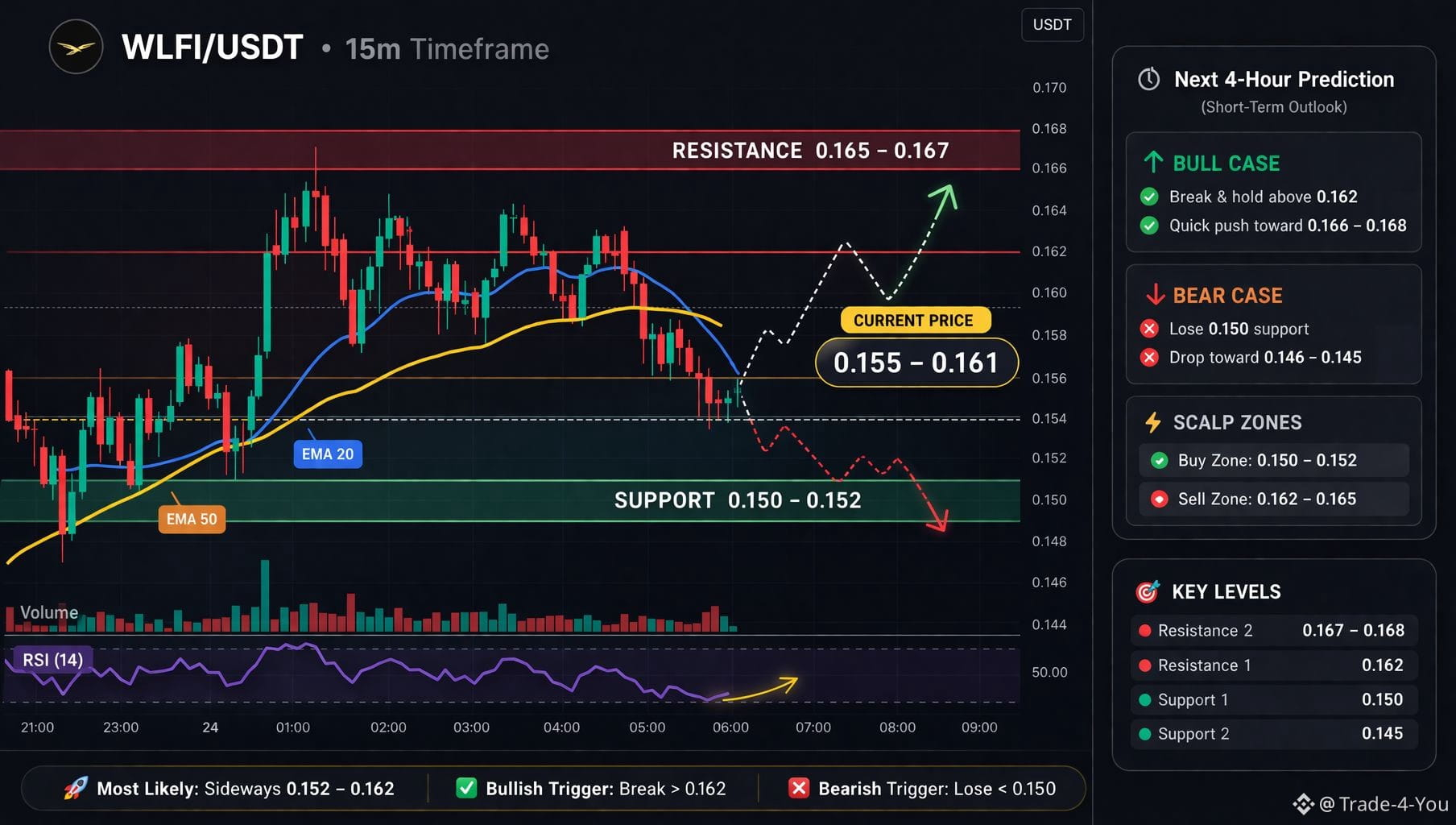Click the Sell Zone: 0.162 – 0.165 row
Screen dimensions: 1456x825
(1274, 499)
